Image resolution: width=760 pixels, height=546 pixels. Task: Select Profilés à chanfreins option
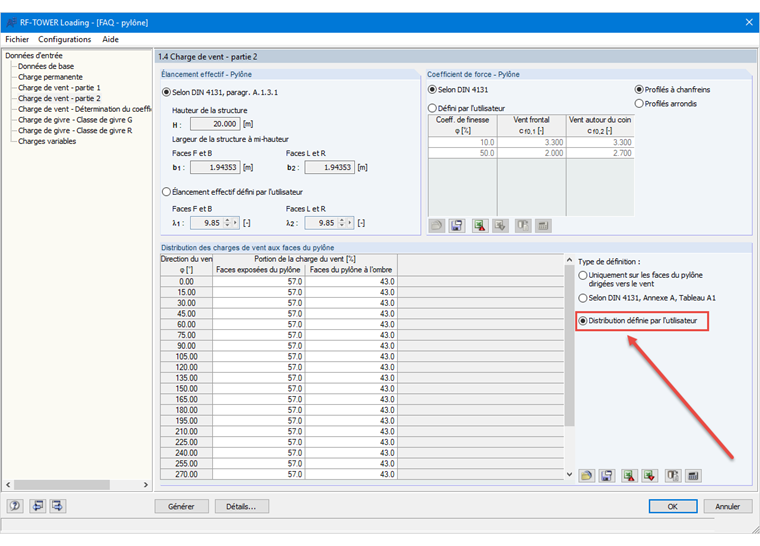coord(639,90)
